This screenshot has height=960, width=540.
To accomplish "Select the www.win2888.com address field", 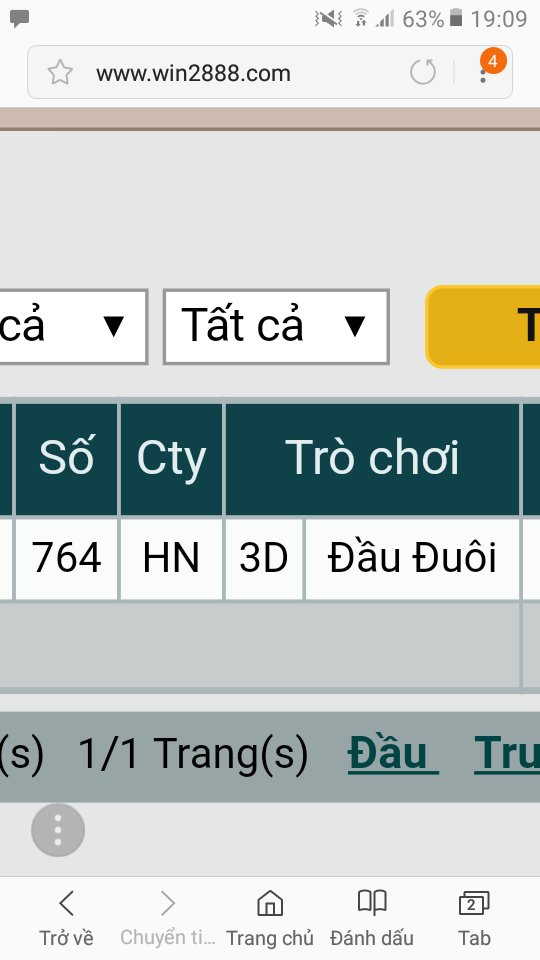I will point(193,73).
